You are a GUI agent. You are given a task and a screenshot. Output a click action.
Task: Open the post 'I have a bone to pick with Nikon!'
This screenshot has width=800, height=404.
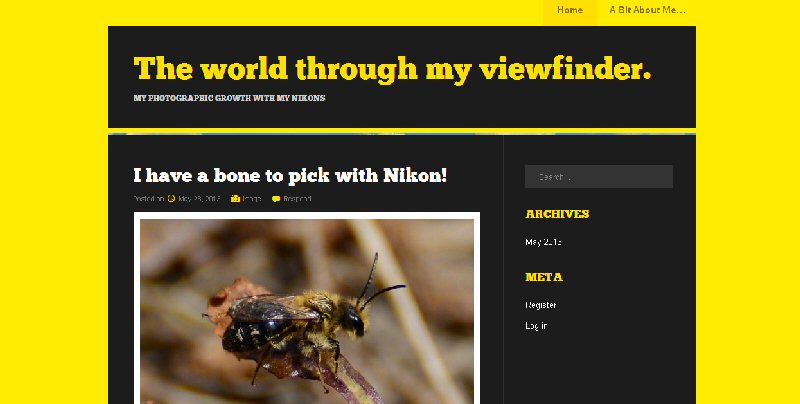(x=290, y=176)
